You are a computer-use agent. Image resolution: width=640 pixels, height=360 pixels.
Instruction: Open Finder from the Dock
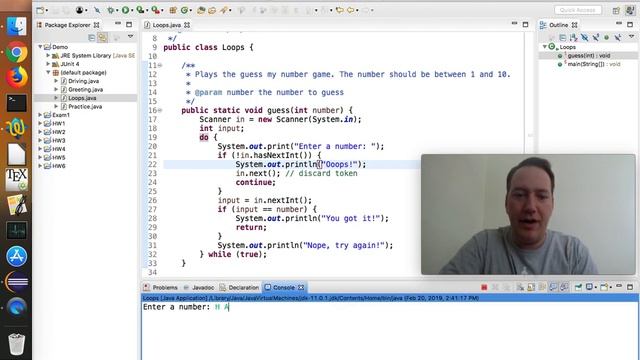click(x=16, y=27)
